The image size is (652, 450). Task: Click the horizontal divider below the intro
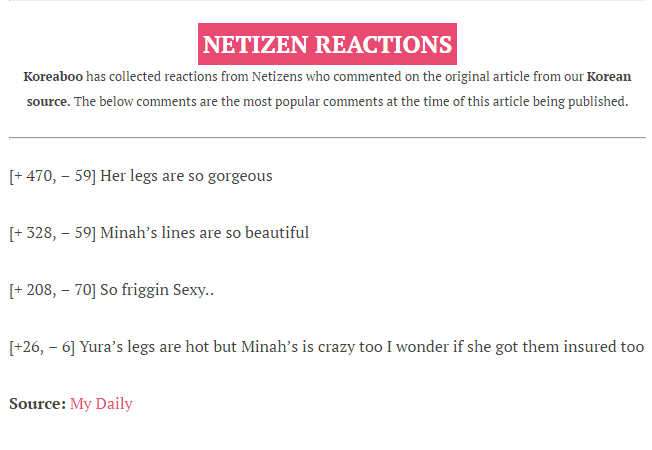(x=327, y=137)
